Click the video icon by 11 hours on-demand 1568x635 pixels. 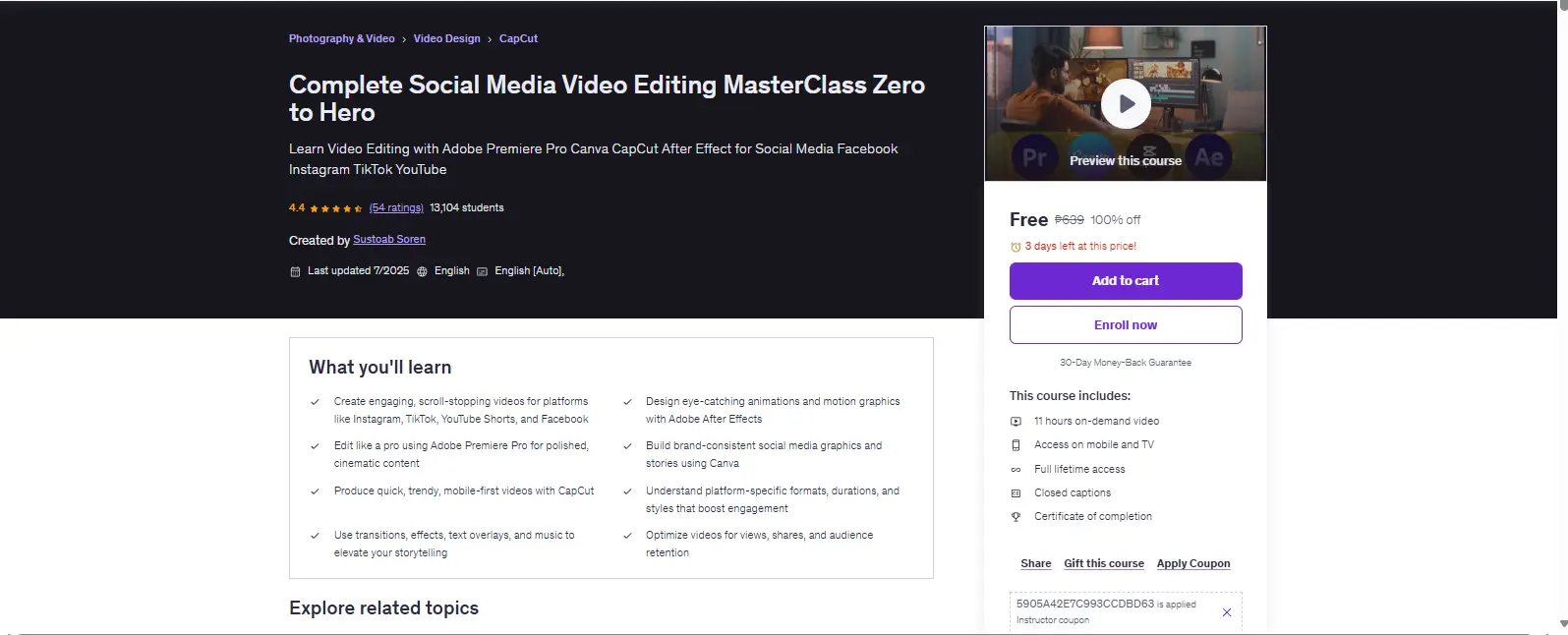pyautogui.click(x=1016, y=422)
